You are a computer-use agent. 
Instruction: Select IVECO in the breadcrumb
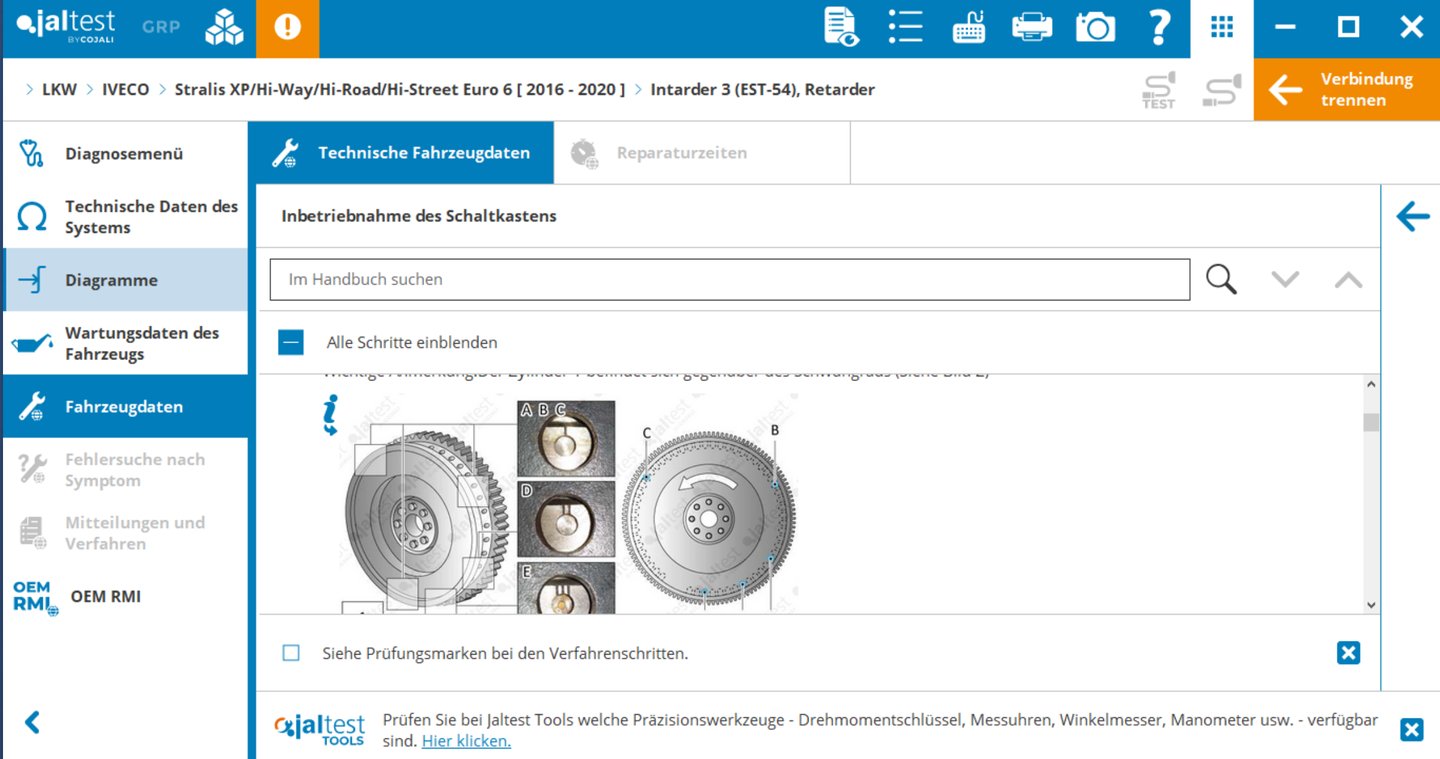point(126,90)
